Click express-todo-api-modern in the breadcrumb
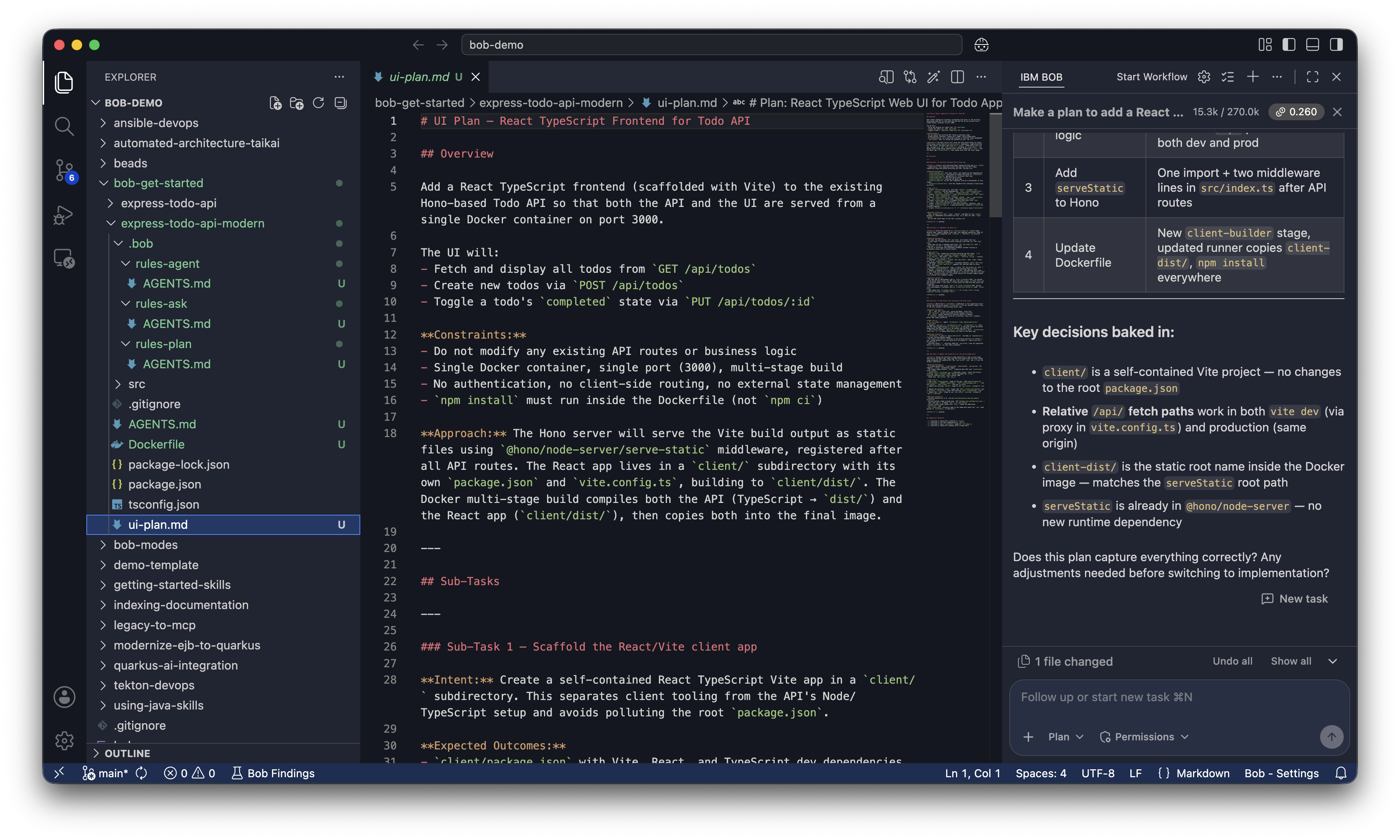 [x=550, y=103]
